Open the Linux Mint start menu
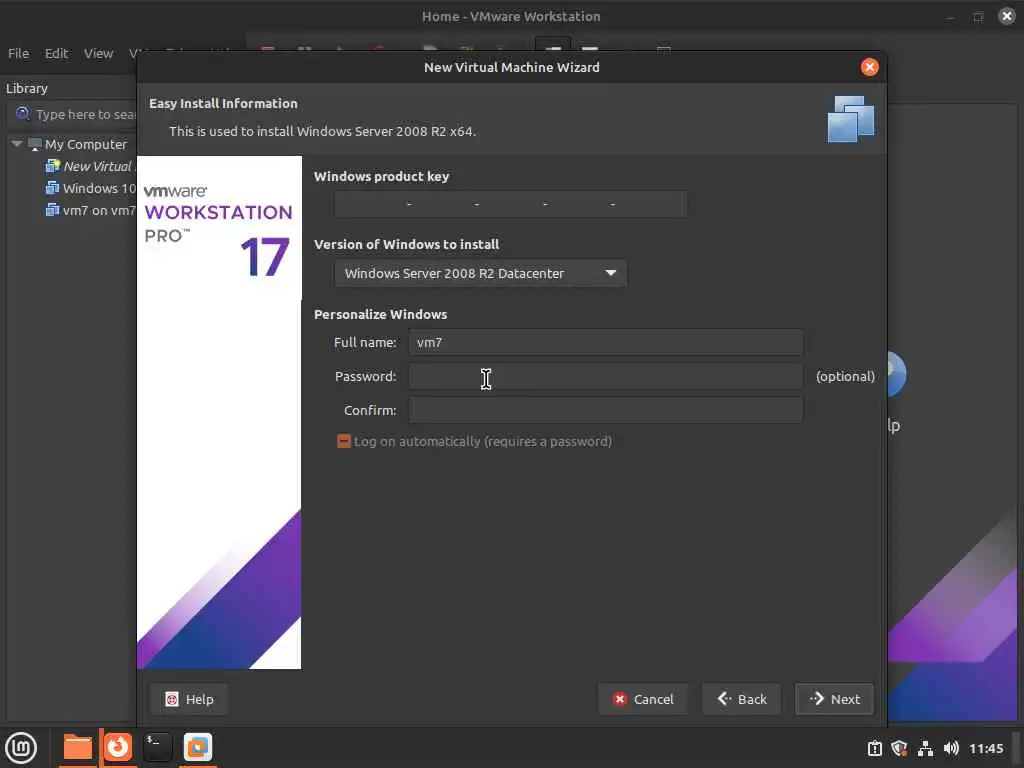This screenshot has width=1024, height=768. click(x=21, y=748)
